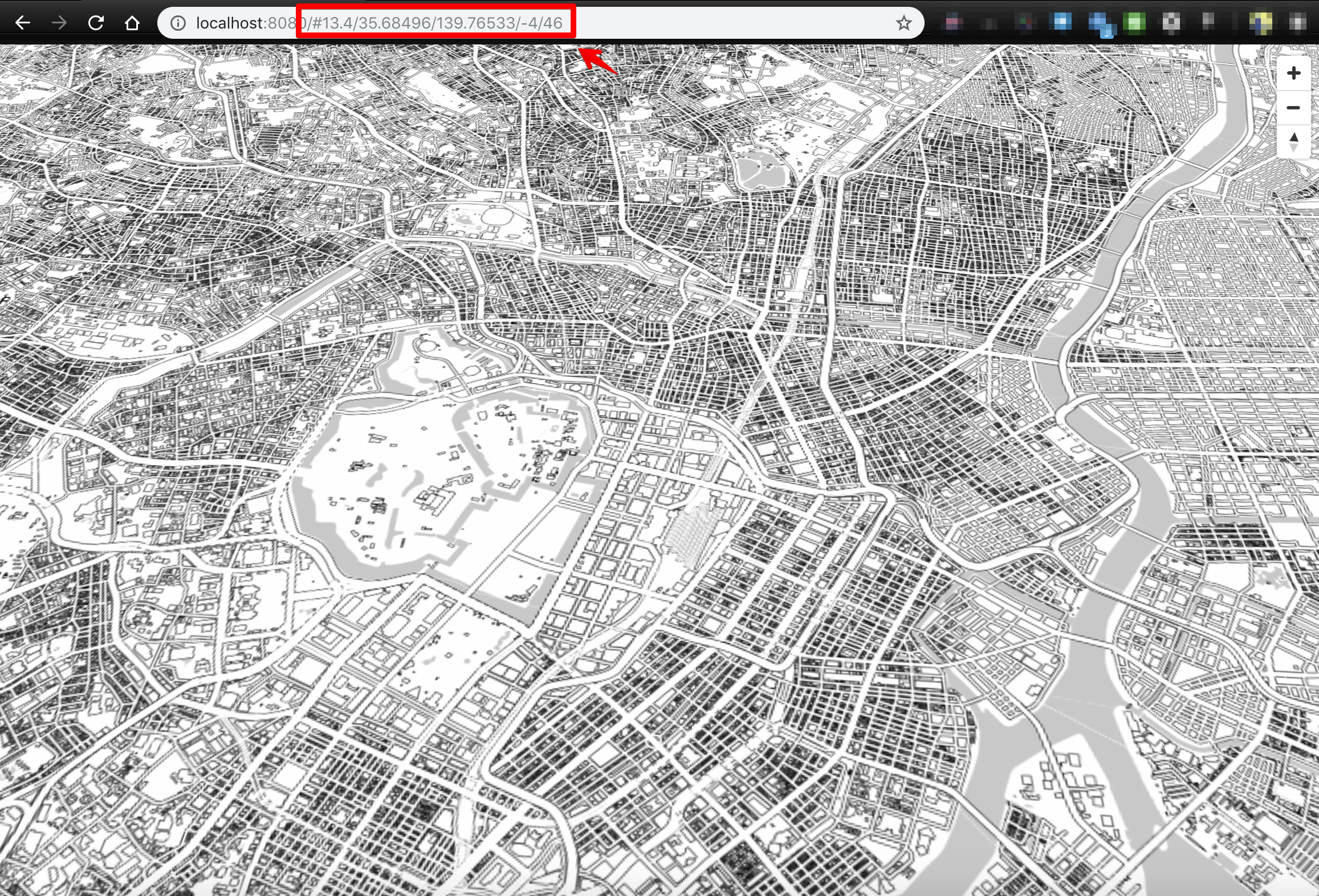1319x896 pixels.
Task: Open the browser home page
Action: 132,23
